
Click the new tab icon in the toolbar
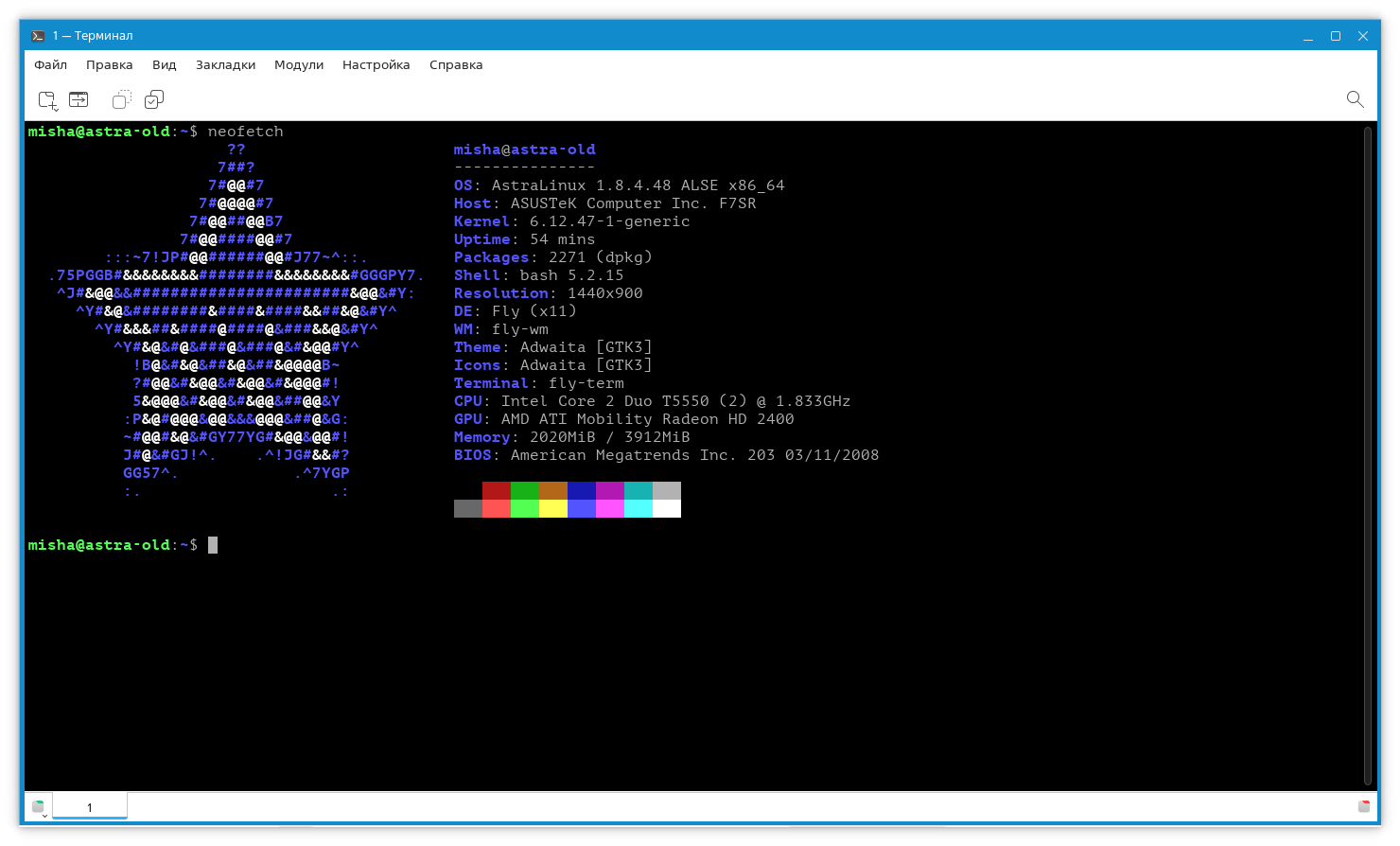click(46, 99)
